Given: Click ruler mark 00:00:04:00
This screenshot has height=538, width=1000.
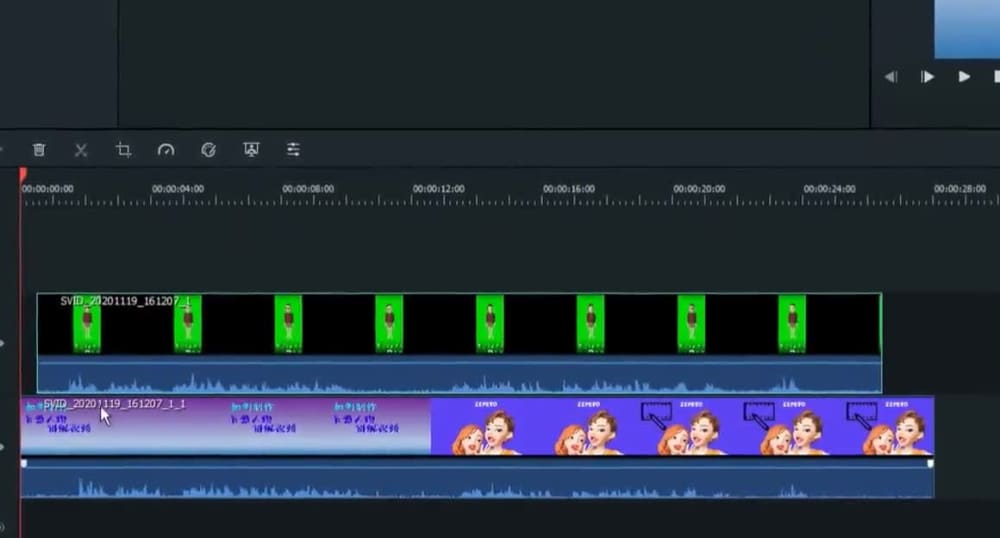Looking at the screenshot, I should (178, 189).
